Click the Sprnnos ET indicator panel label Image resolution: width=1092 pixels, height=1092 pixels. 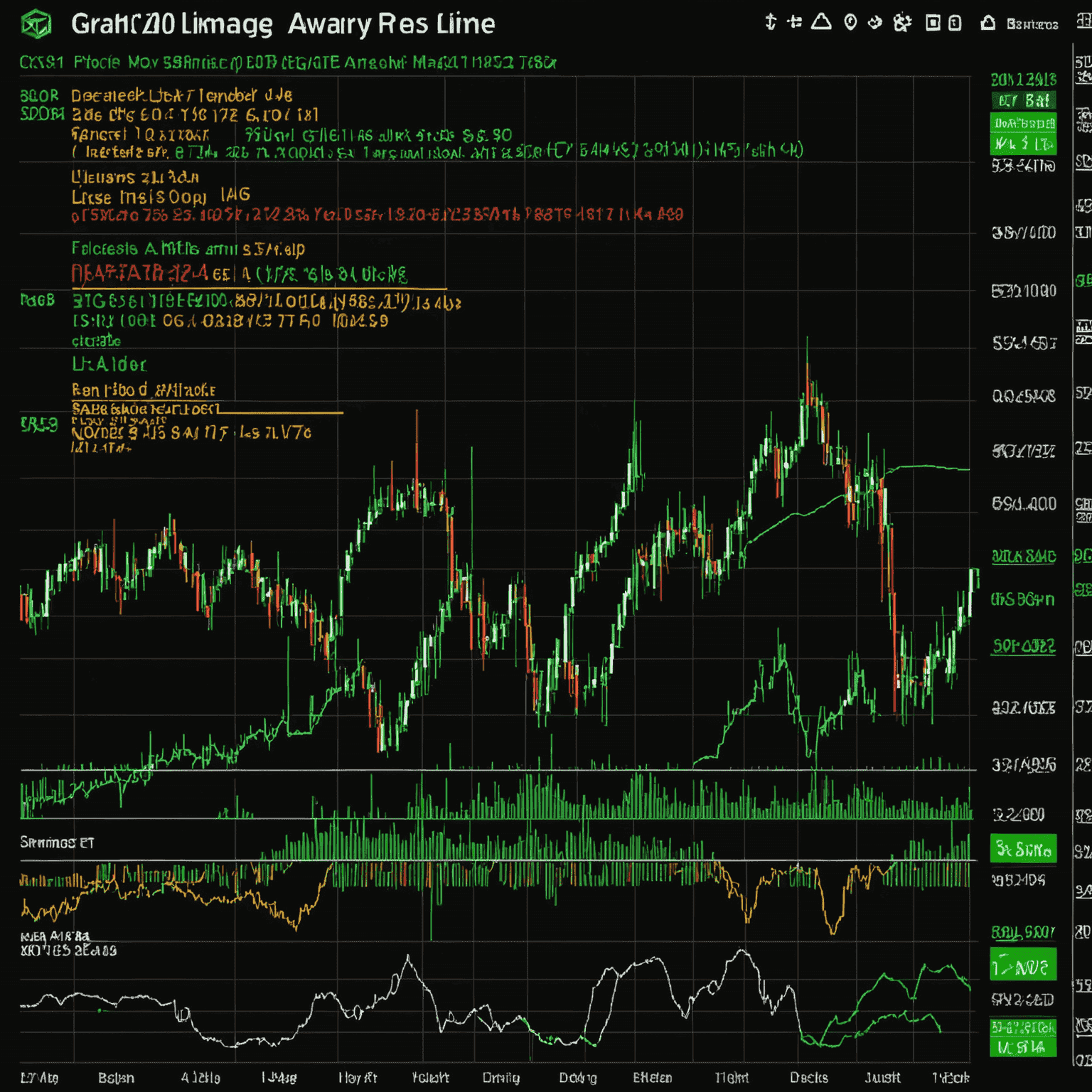57,842
